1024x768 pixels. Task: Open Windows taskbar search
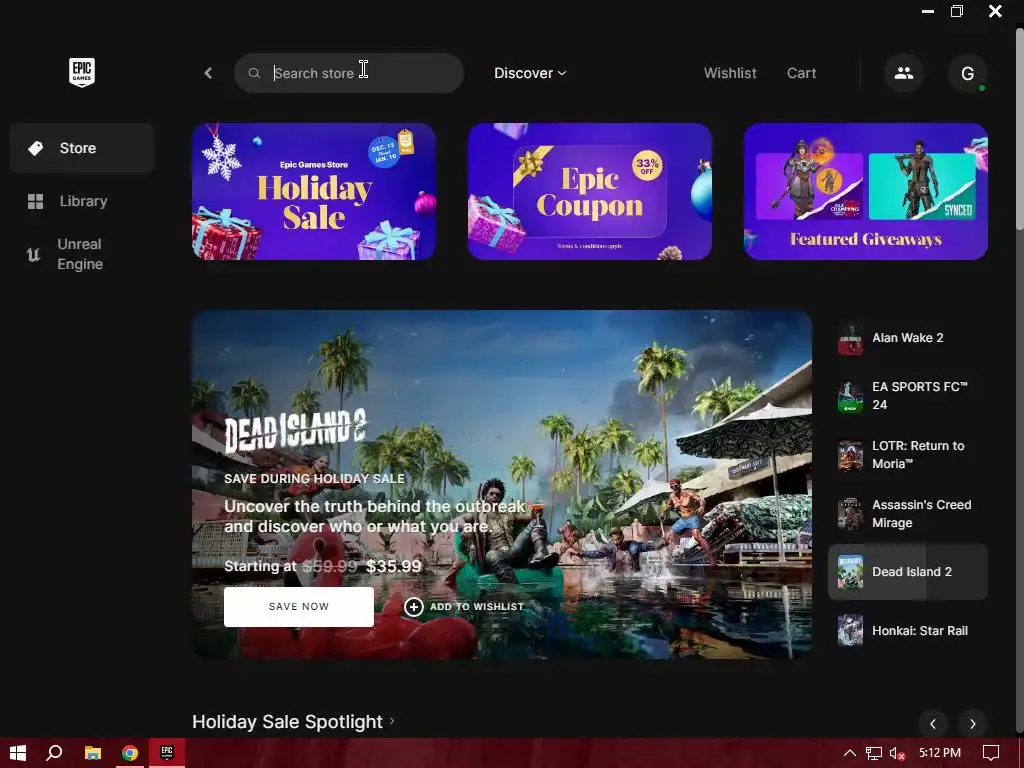pyautogui.click(x=54, y=753)
